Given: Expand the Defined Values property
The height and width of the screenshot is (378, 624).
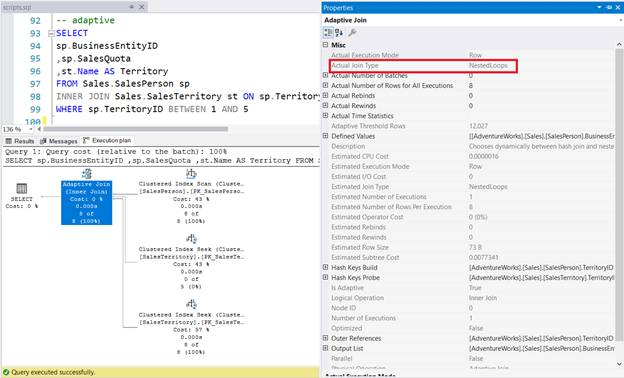Looking at the screenshot, I should 326,136.
